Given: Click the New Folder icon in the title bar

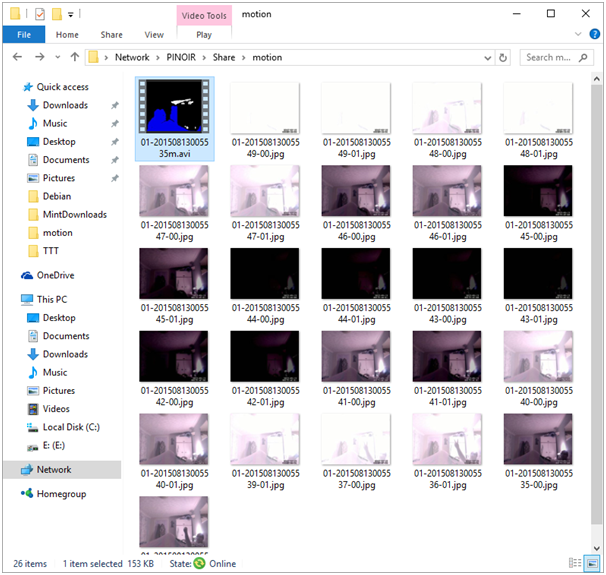Looking at the screenshot, I should [x=58, y=15].
